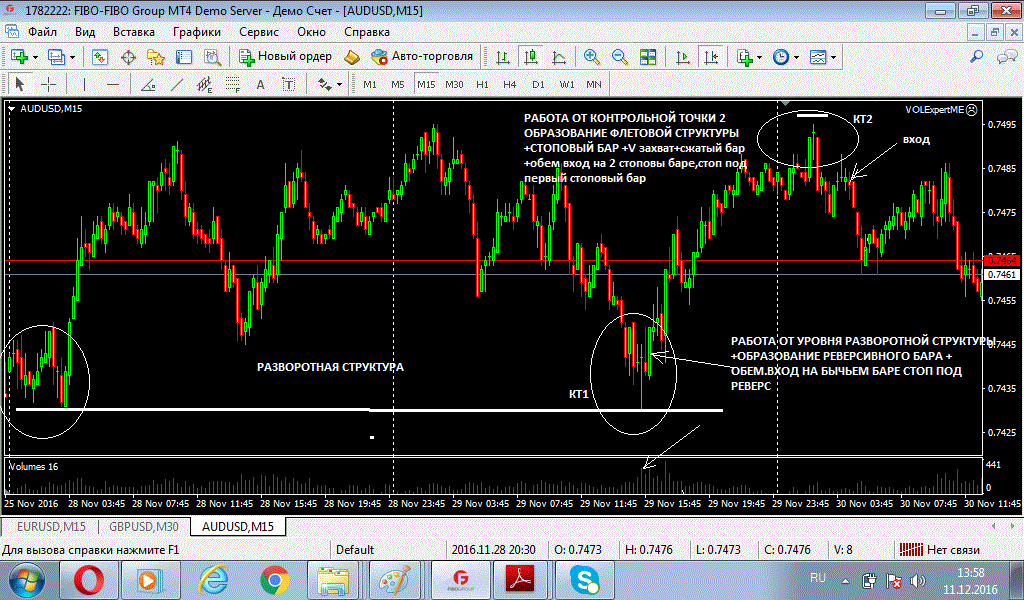
Task: Switch to line chart mode
Action: pyautogui.click(x=559, y=57)
